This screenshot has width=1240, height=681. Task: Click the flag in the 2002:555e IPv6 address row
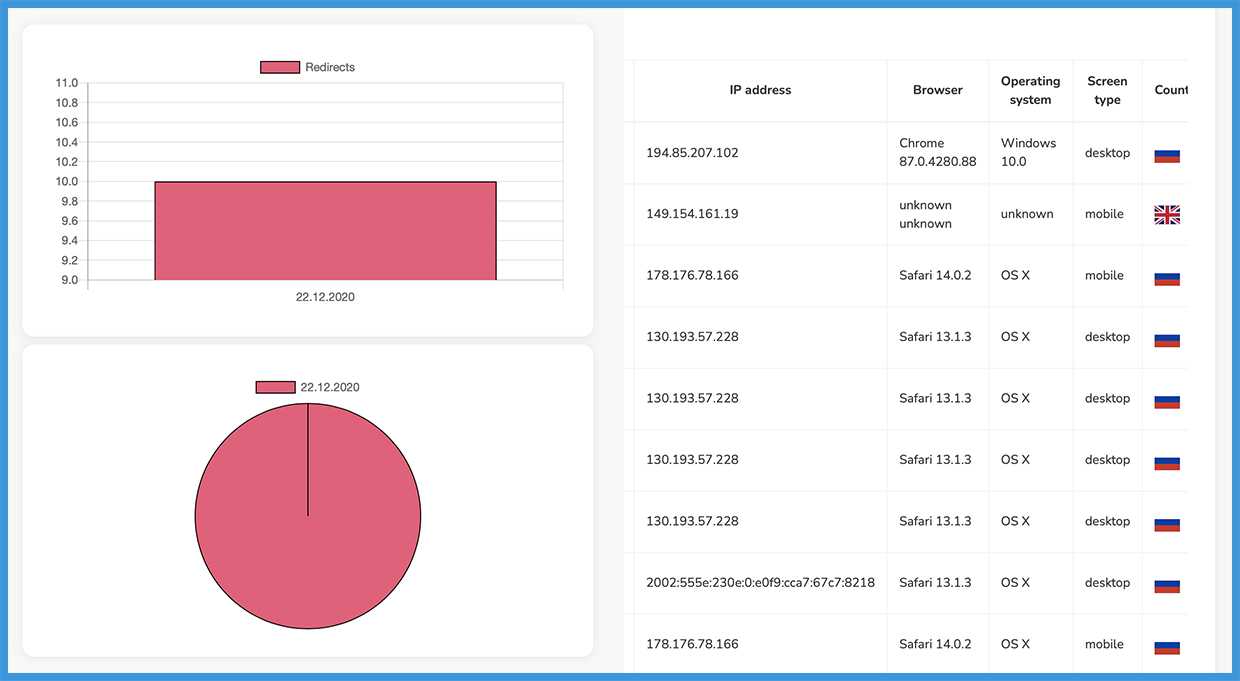pos(1167,584)
